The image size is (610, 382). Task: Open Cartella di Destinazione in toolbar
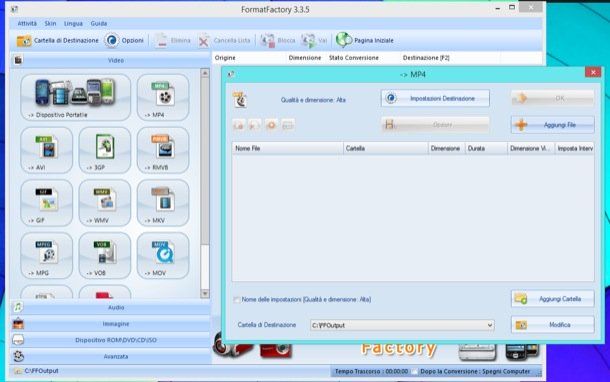click(58, 40)
